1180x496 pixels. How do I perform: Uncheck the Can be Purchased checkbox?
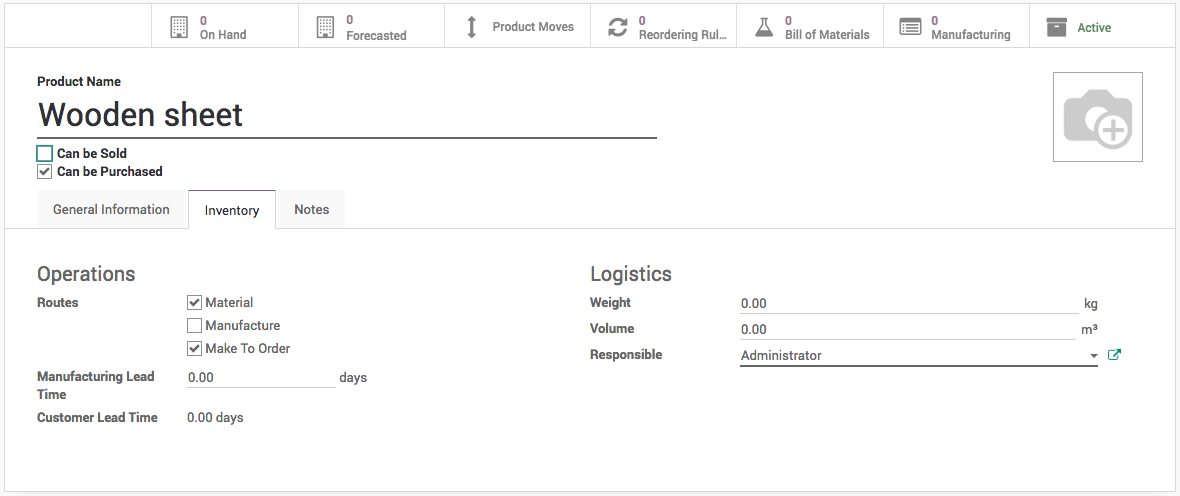pos(44,172)
